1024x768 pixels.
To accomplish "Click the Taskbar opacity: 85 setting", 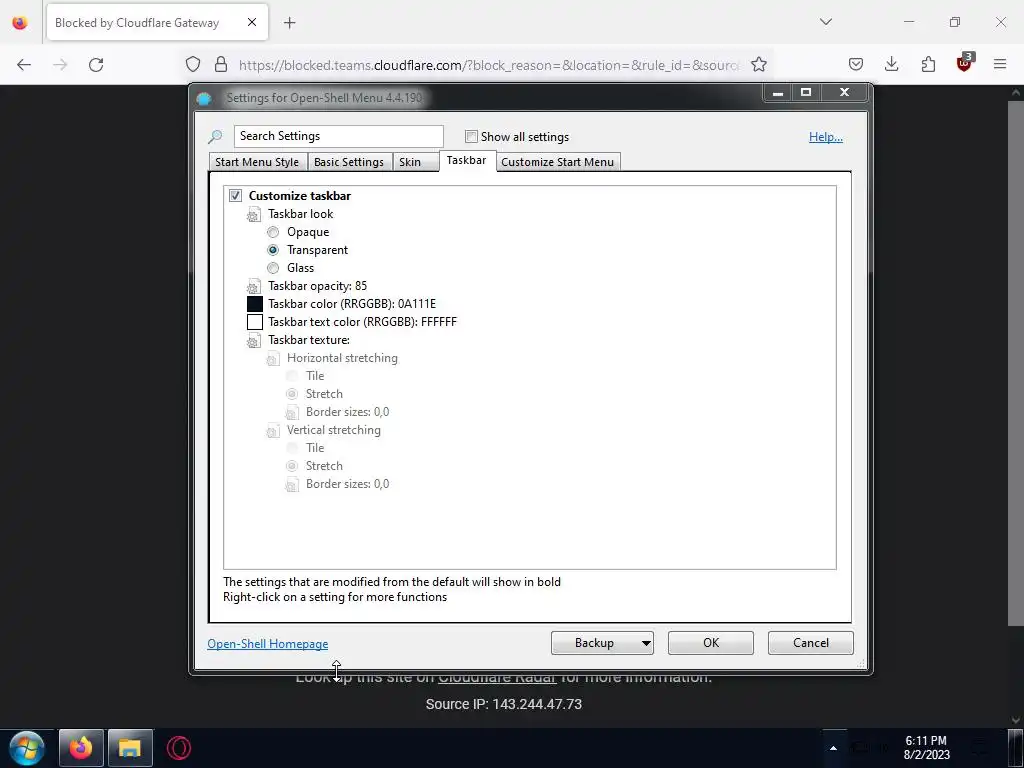I will pyautogui.click(x=317, y=286).
